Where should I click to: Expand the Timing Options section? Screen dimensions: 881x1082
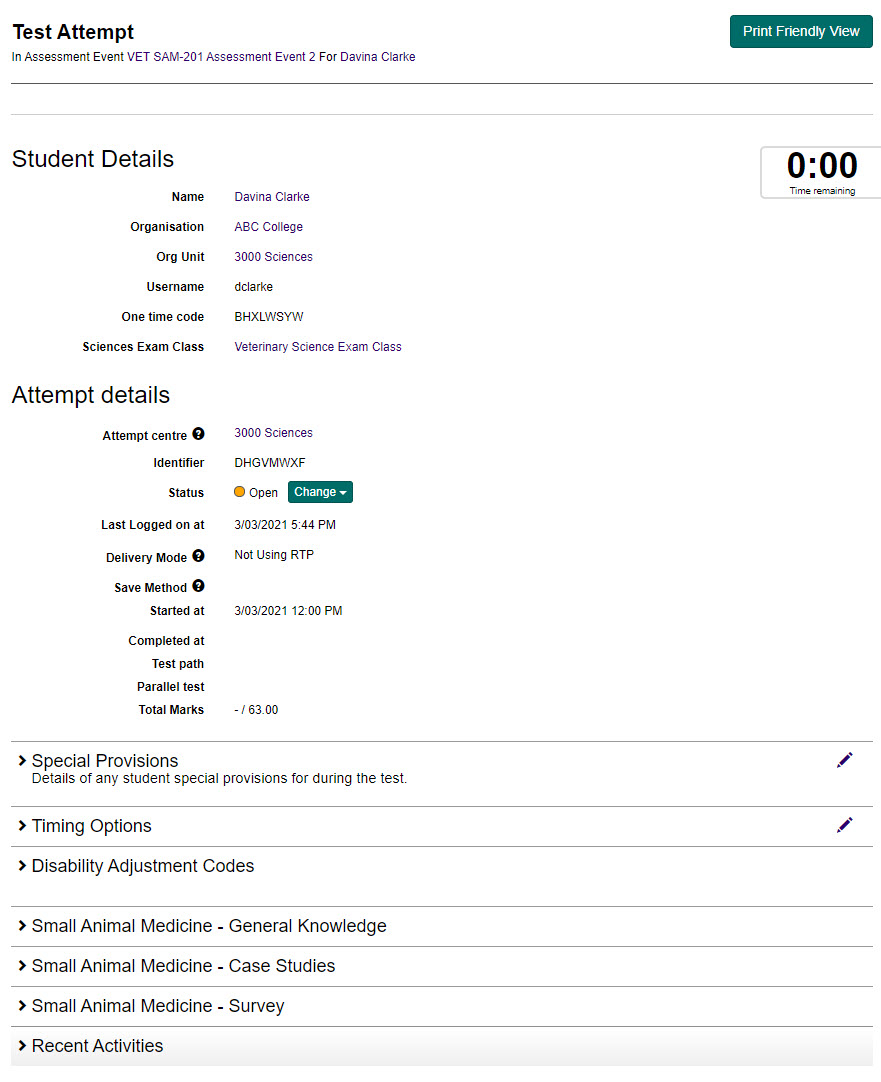coord(91,826)
